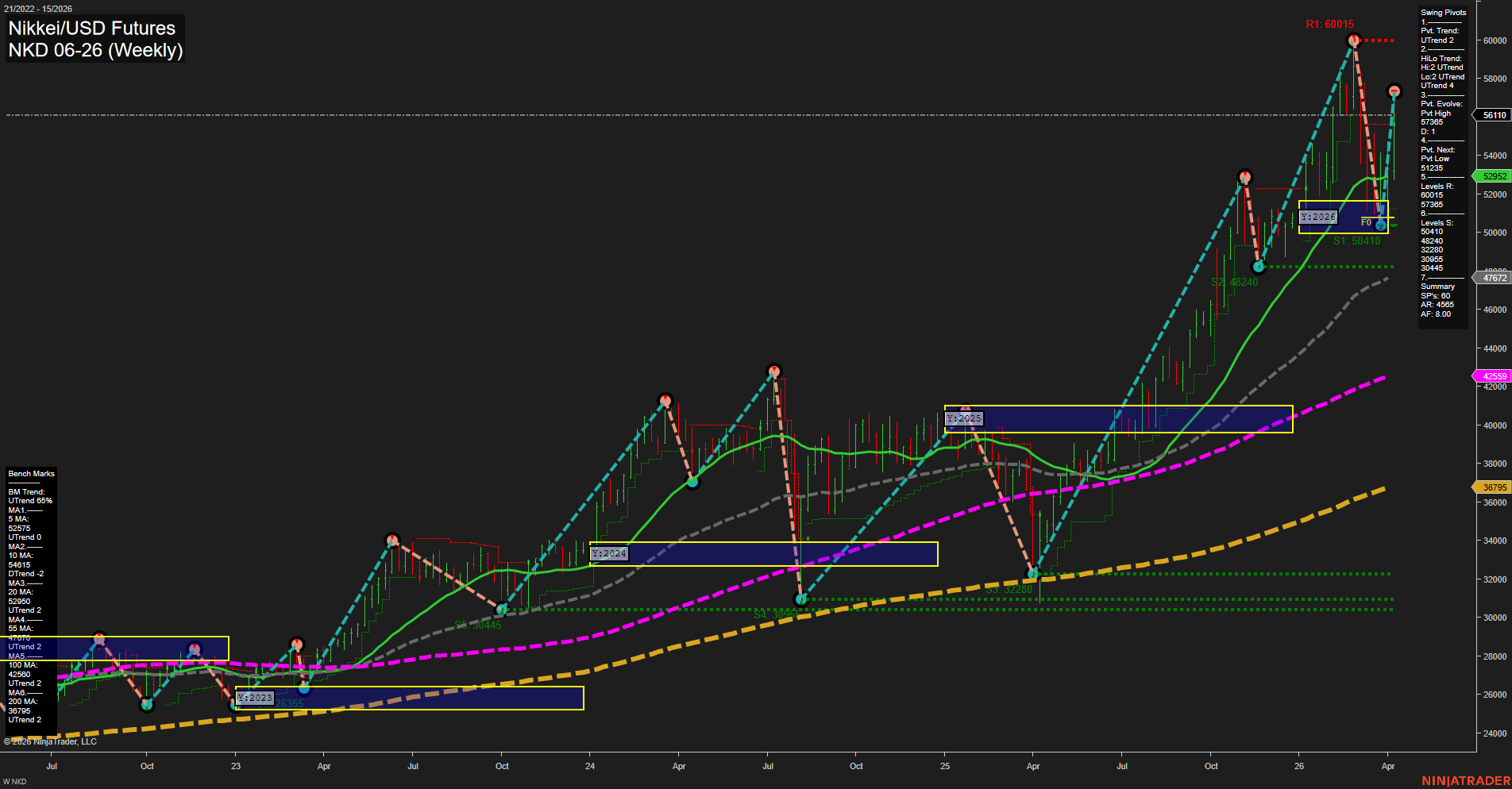Image resolution: width=1512 pixels, height=789 pixels.
Task: Click the green 52952 price marker on the axis
Action: (1491, 177)
